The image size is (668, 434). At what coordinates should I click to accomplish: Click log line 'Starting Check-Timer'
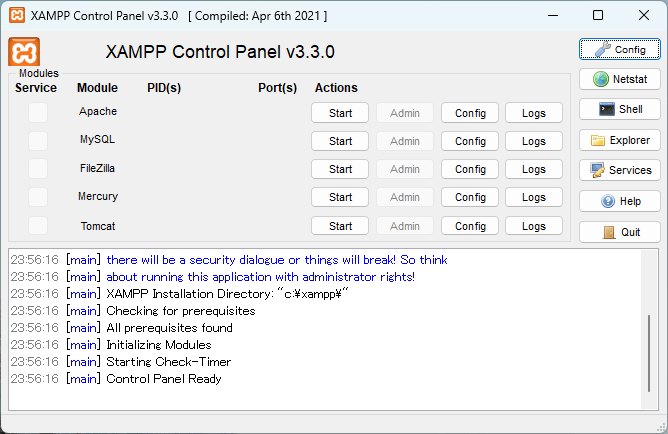click(x=169, y=362)
